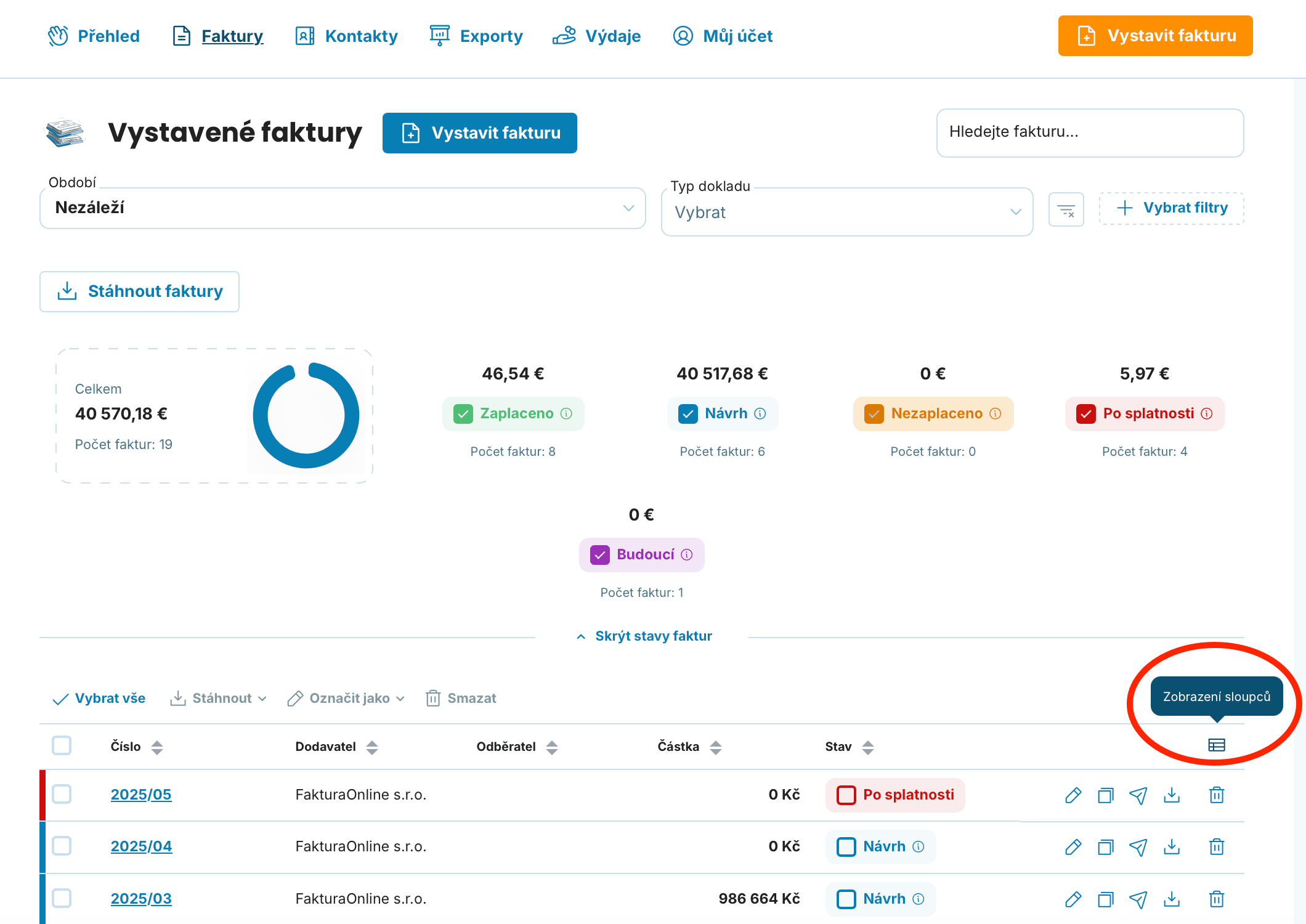Download invoice 2025/03 with its row icon
The image size is (1306, 924).
pyautogui.click(x=1172, y=899)
